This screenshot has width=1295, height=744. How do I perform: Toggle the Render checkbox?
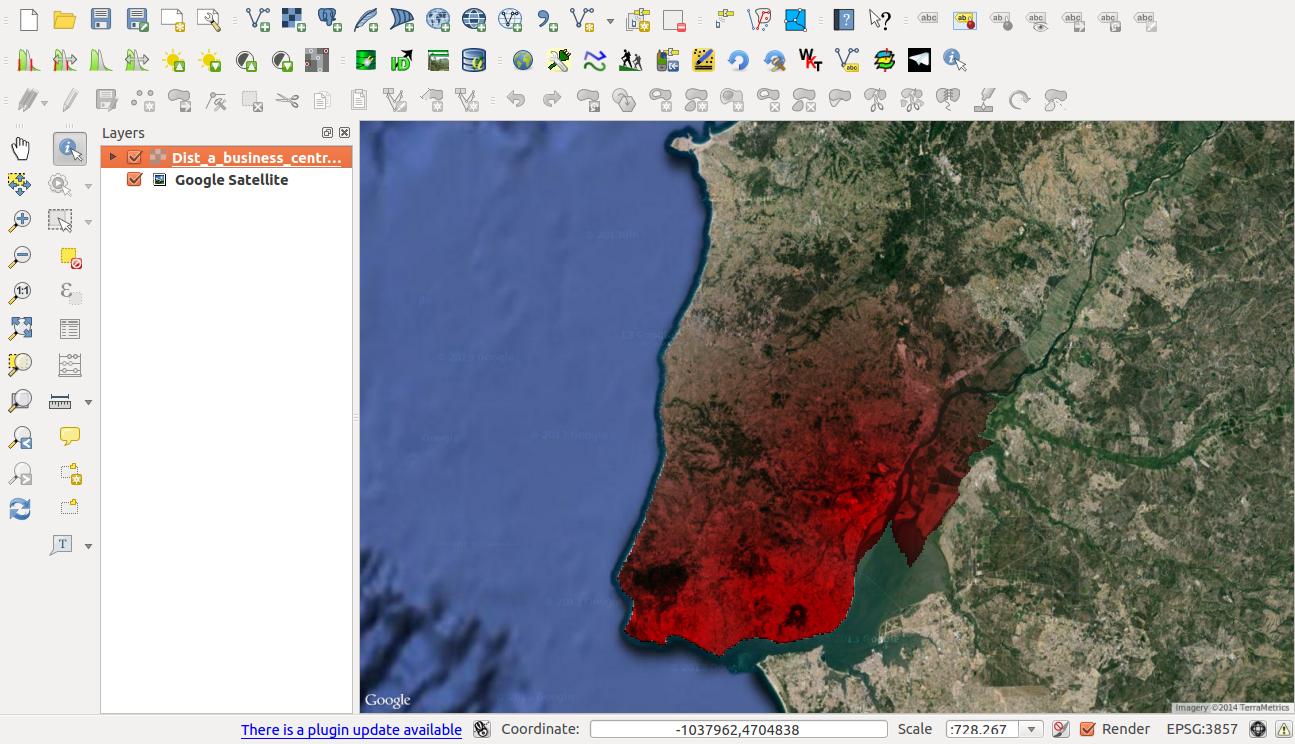[x=1088, y=729]
